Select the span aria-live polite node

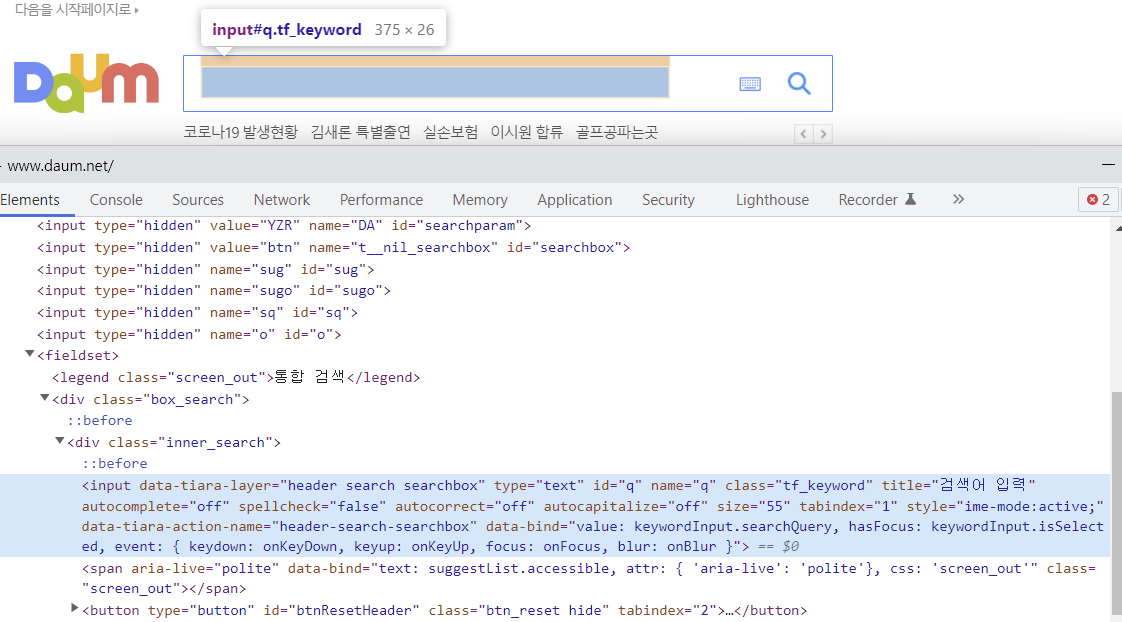(x=588, y=578)
